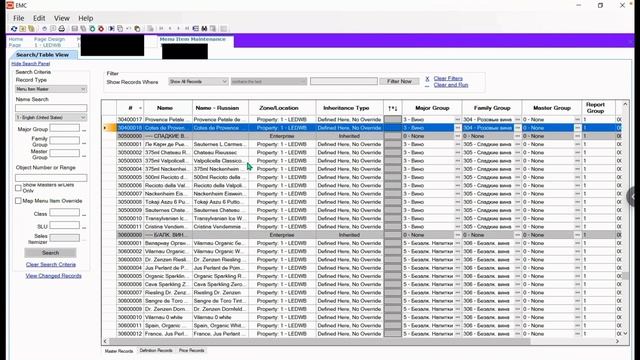Screen dimensions: 640x360
Task: Click the yellow open-folder toolbar icon
Action: tap(23, 29)
